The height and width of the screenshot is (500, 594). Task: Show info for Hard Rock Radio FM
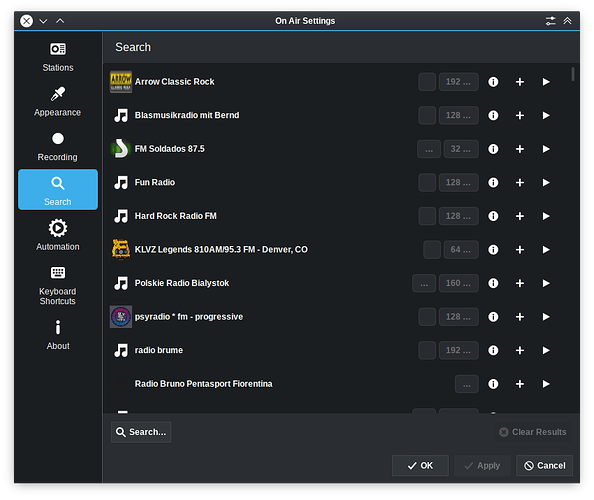click(493, 216)
